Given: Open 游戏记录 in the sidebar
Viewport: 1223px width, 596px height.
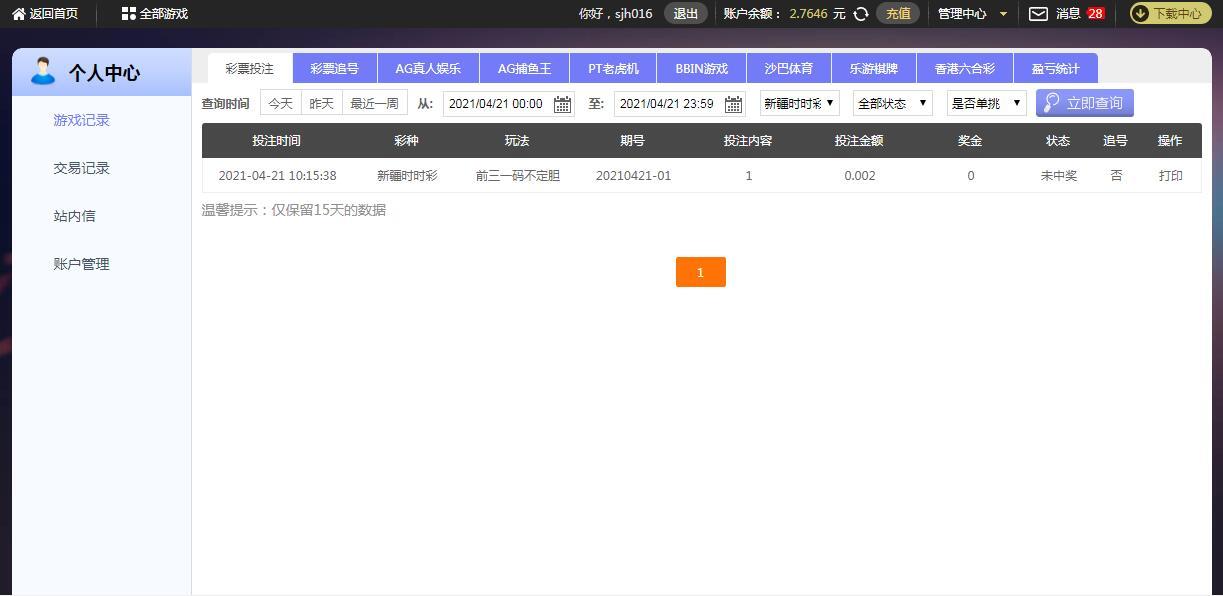Looking at the screenshot, I should click(82, 120).
